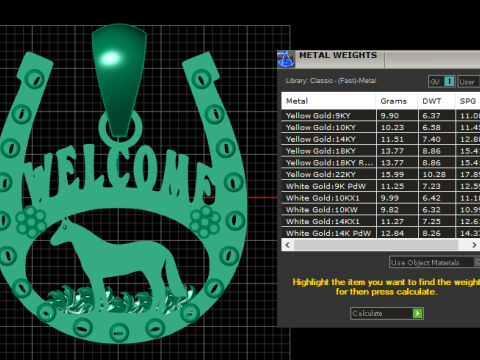480x360 pixels.
Task: Select the White Gold:10KW row
Action: coord(381,210)
